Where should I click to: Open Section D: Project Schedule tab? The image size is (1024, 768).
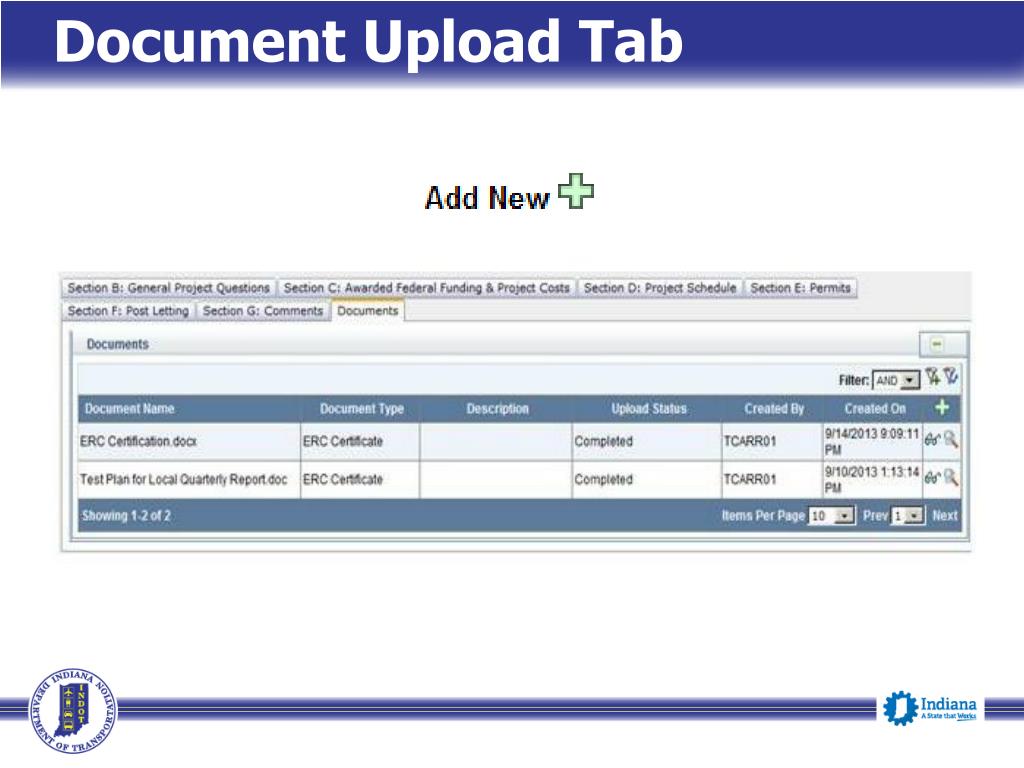(x=660, y=288)
